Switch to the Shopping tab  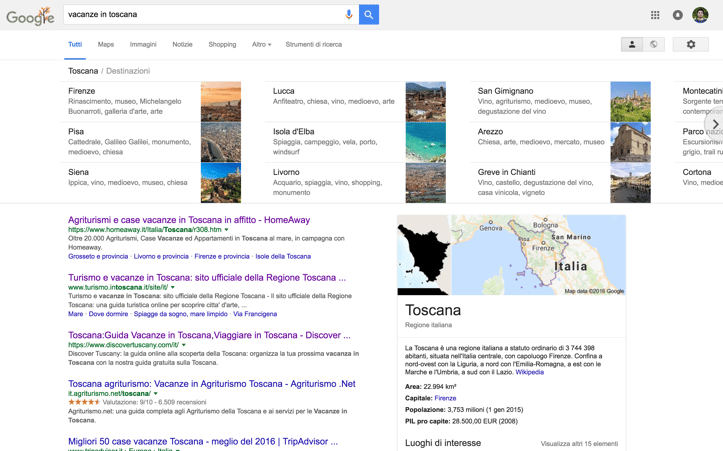point(222,44)
